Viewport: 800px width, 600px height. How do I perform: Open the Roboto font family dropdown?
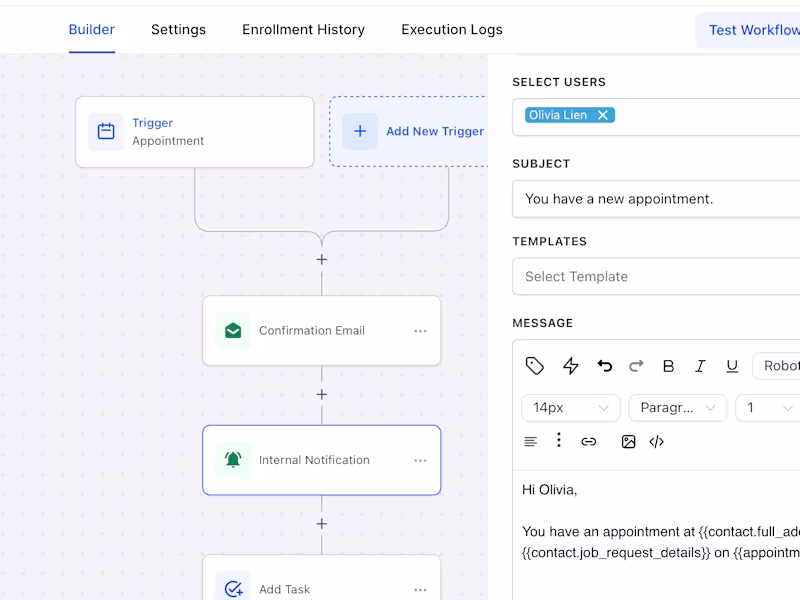(777, 366)
